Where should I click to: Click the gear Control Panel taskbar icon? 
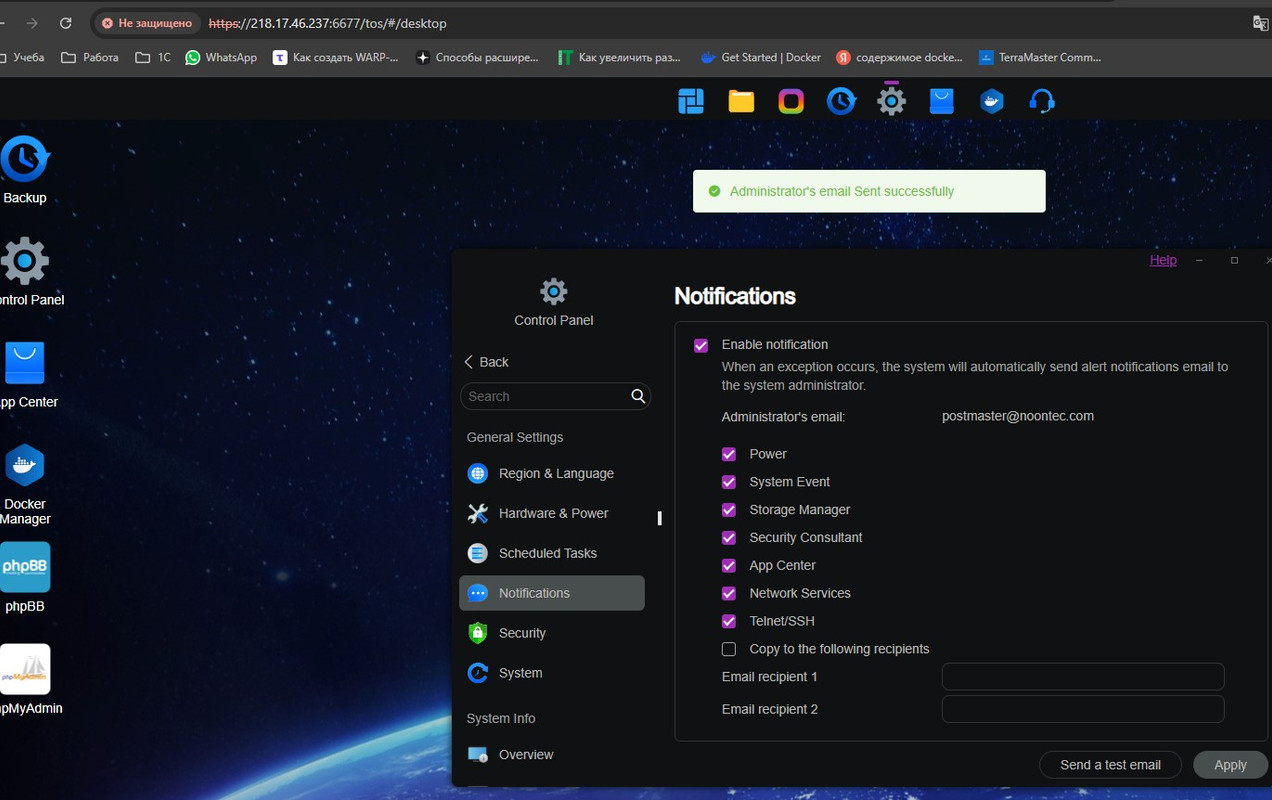coord(891,101)
